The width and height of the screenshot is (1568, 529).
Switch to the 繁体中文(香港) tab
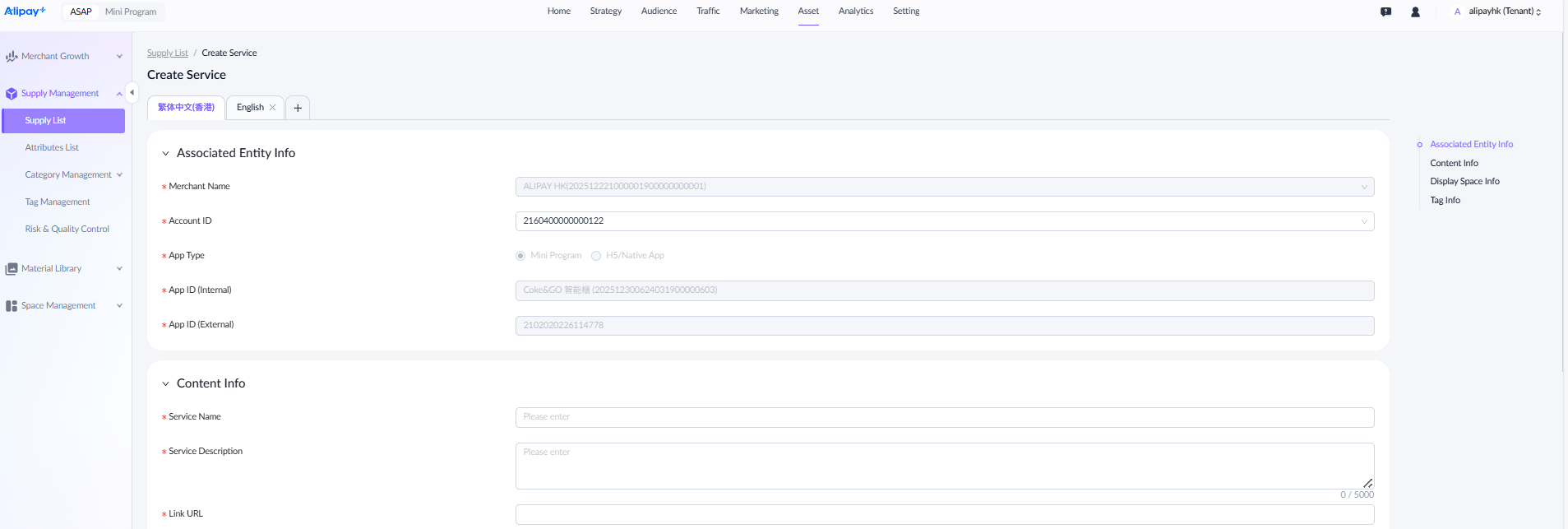pos(186,108)
